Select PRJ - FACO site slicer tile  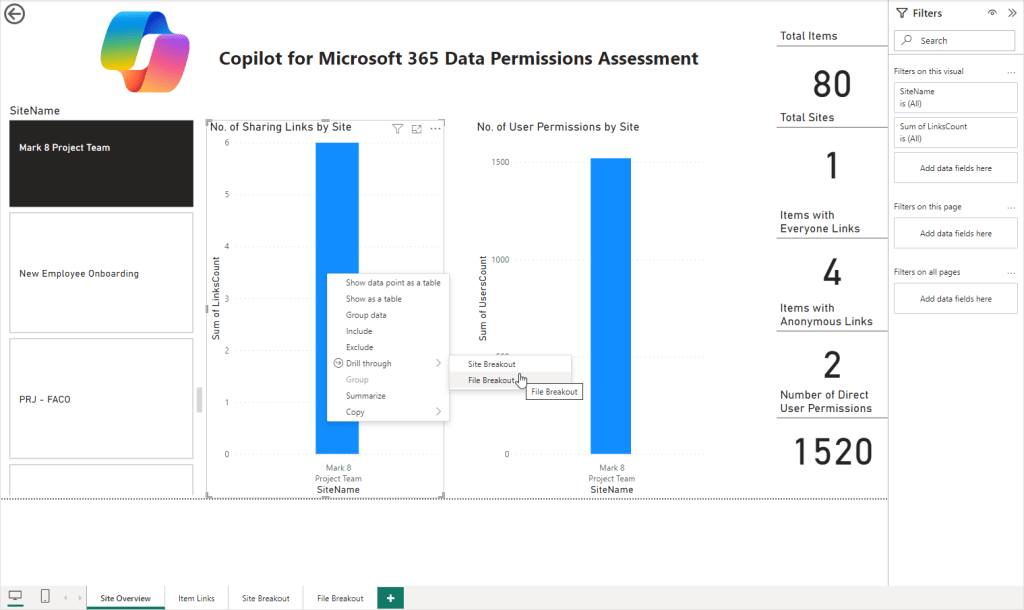[100, 399]
